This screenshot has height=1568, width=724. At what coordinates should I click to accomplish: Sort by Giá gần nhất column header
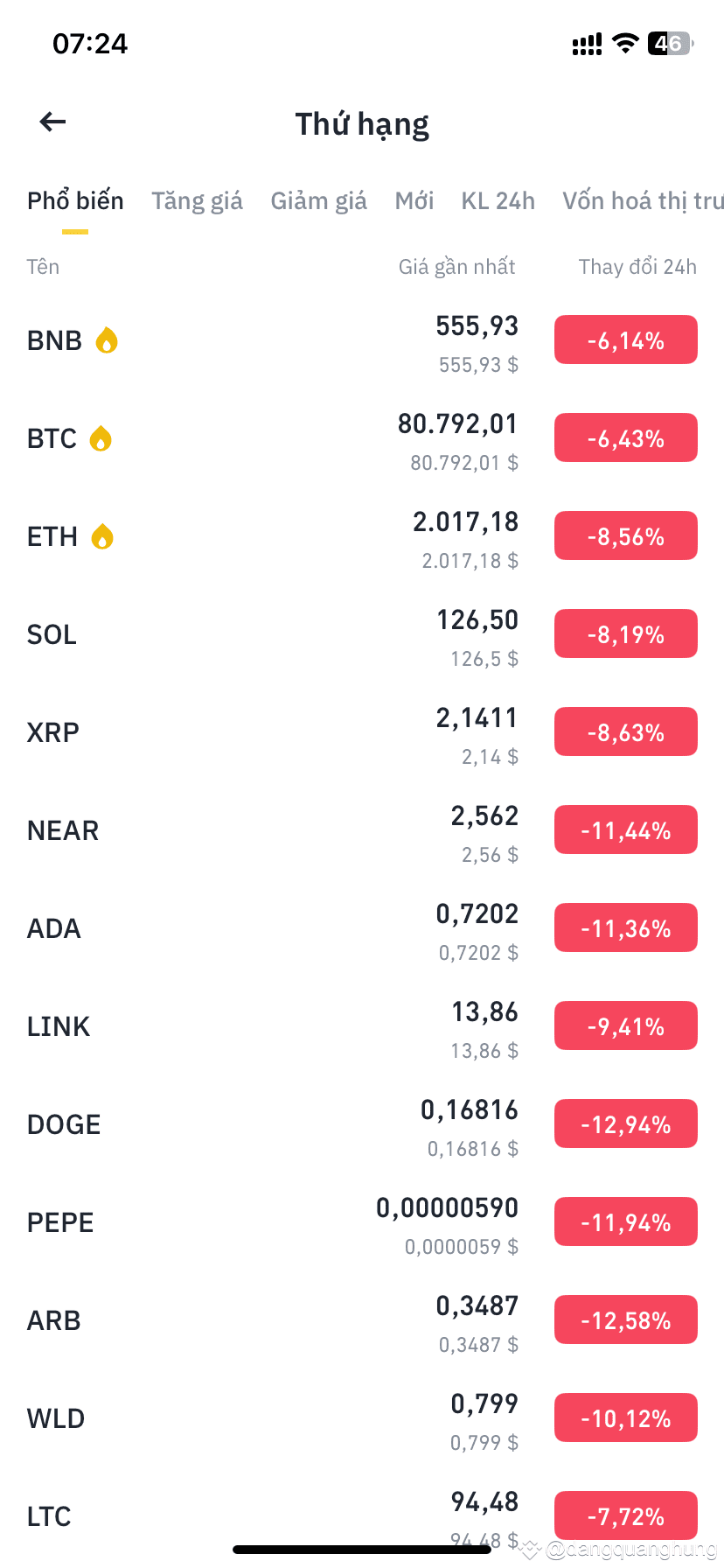(x=457, y=267)
